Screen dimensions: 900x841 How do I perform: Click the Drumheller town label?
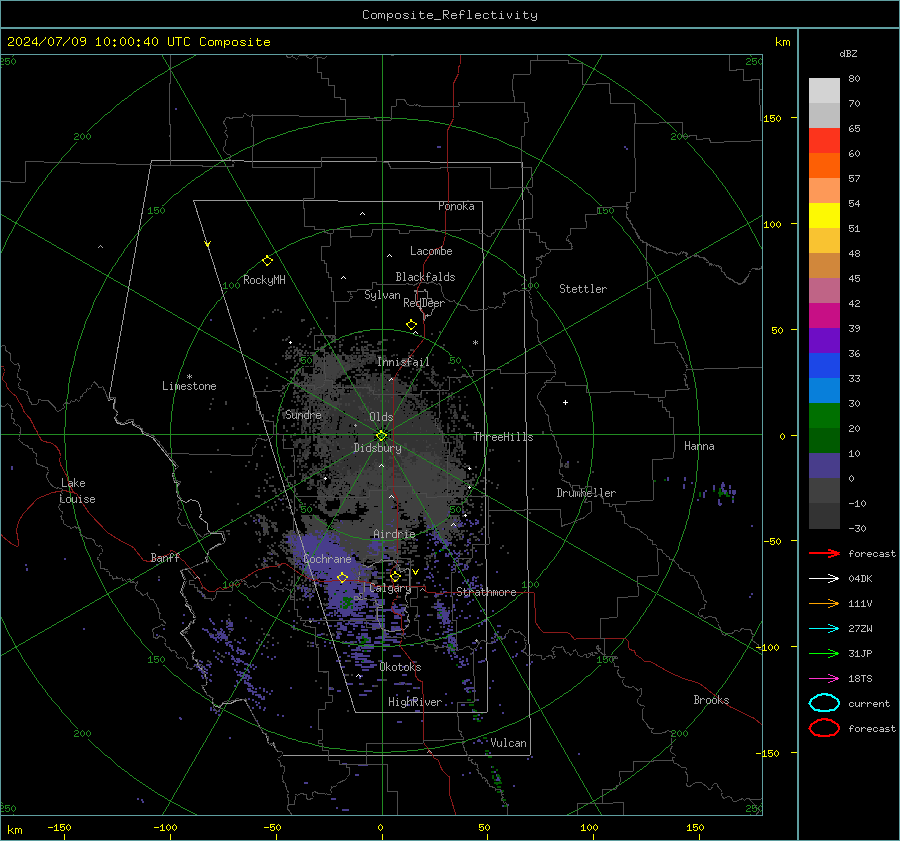586,493
